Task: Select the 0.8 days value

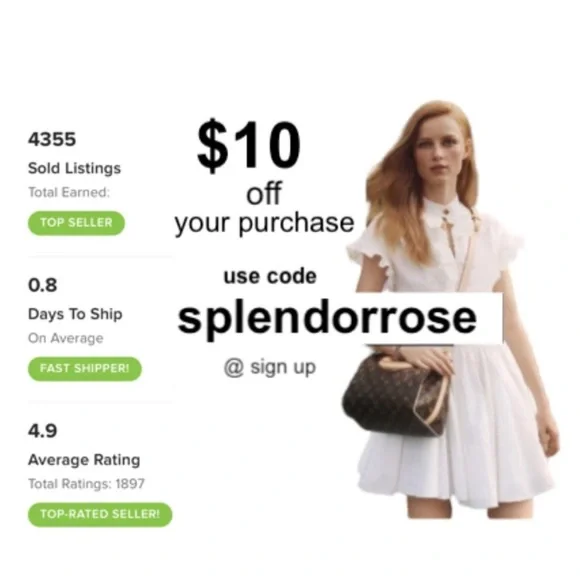Action: point(43,285)
